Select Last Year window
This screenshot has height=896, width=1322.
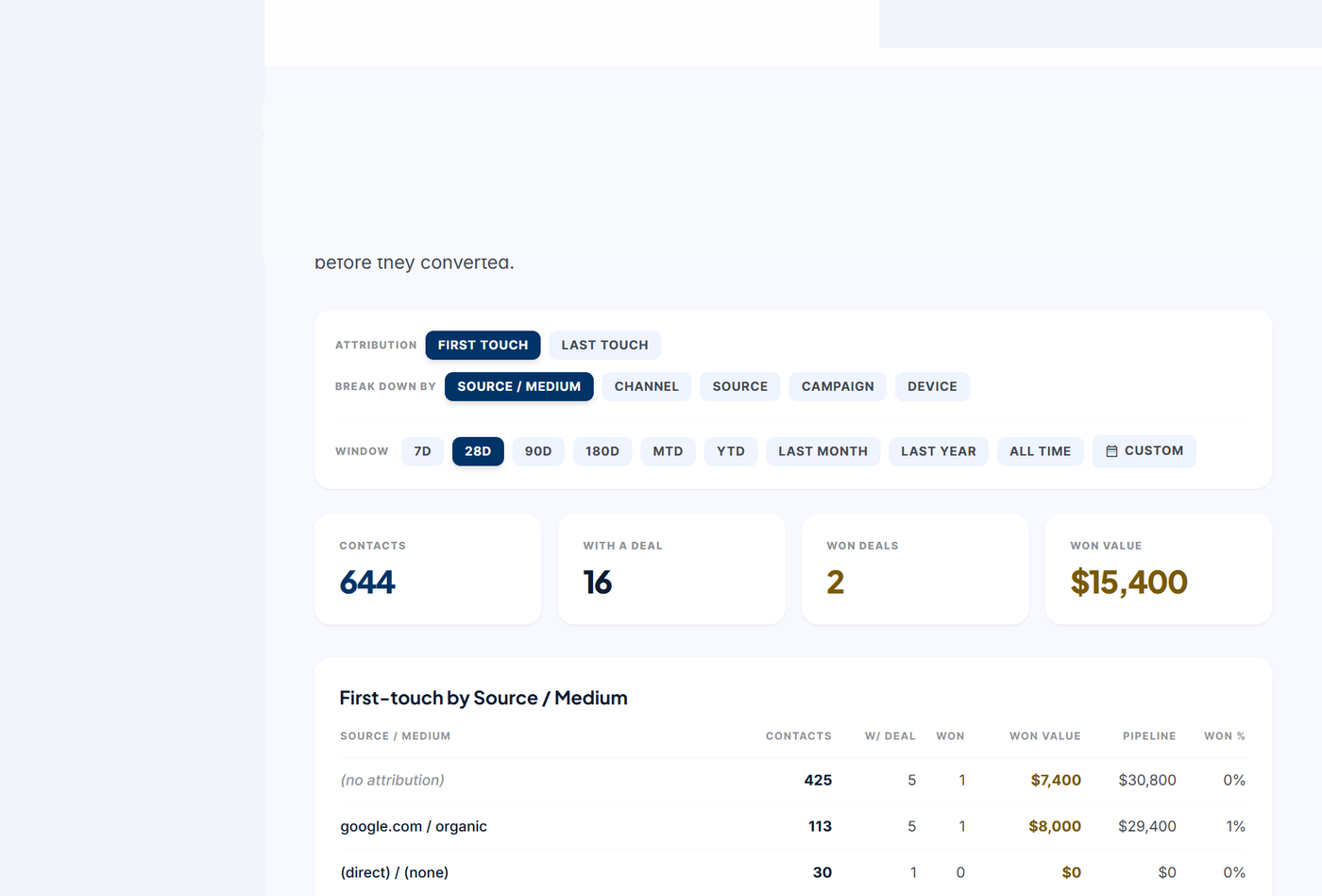pos(939,451)
